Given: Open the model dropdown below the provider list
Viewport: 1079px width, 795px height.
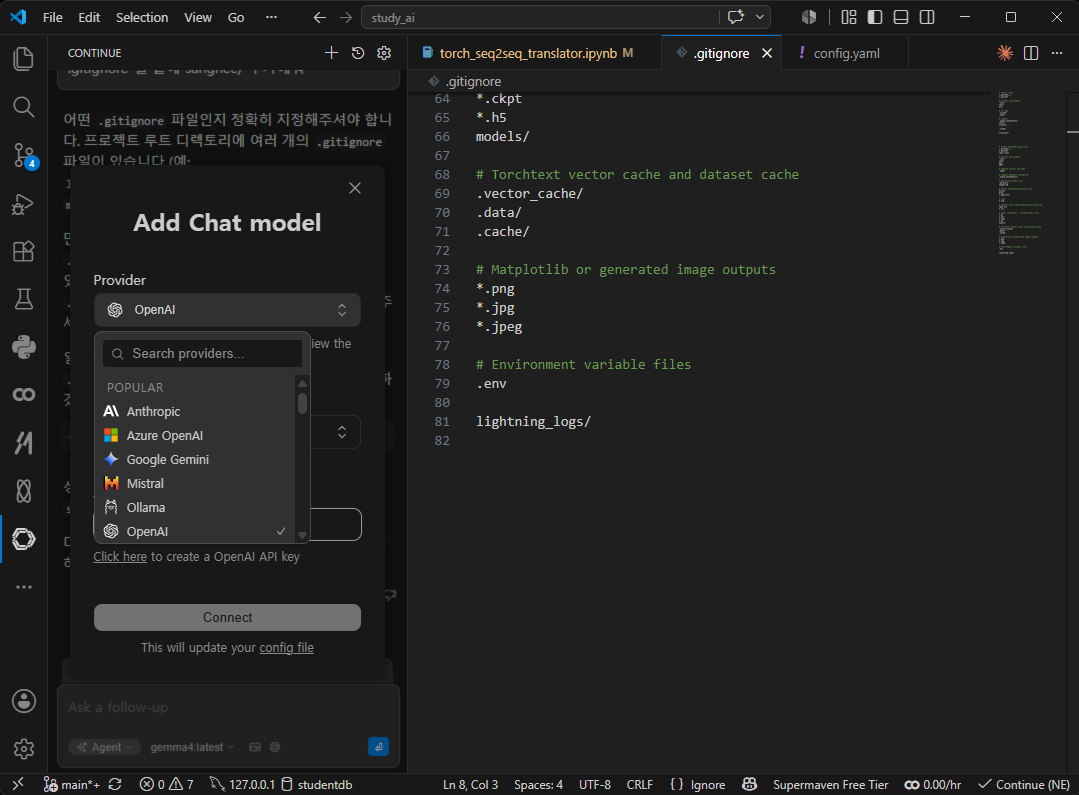Looking at the screenshot, I should (336, 432).
